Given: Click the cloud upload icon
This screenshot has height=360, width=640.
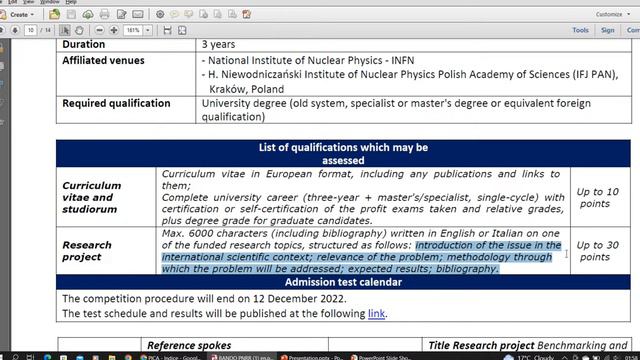Looking at the screenshot, I should pos(88,14).
